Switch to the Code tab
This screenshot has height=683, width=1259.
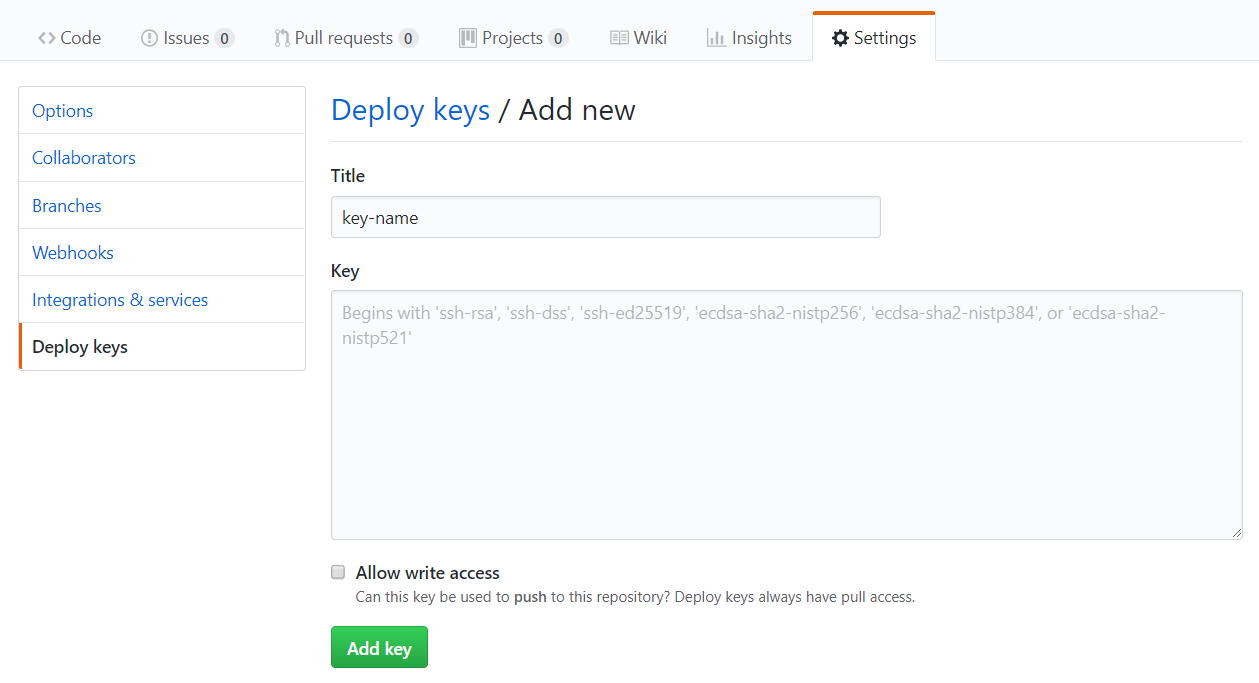(x=69, y=37)
